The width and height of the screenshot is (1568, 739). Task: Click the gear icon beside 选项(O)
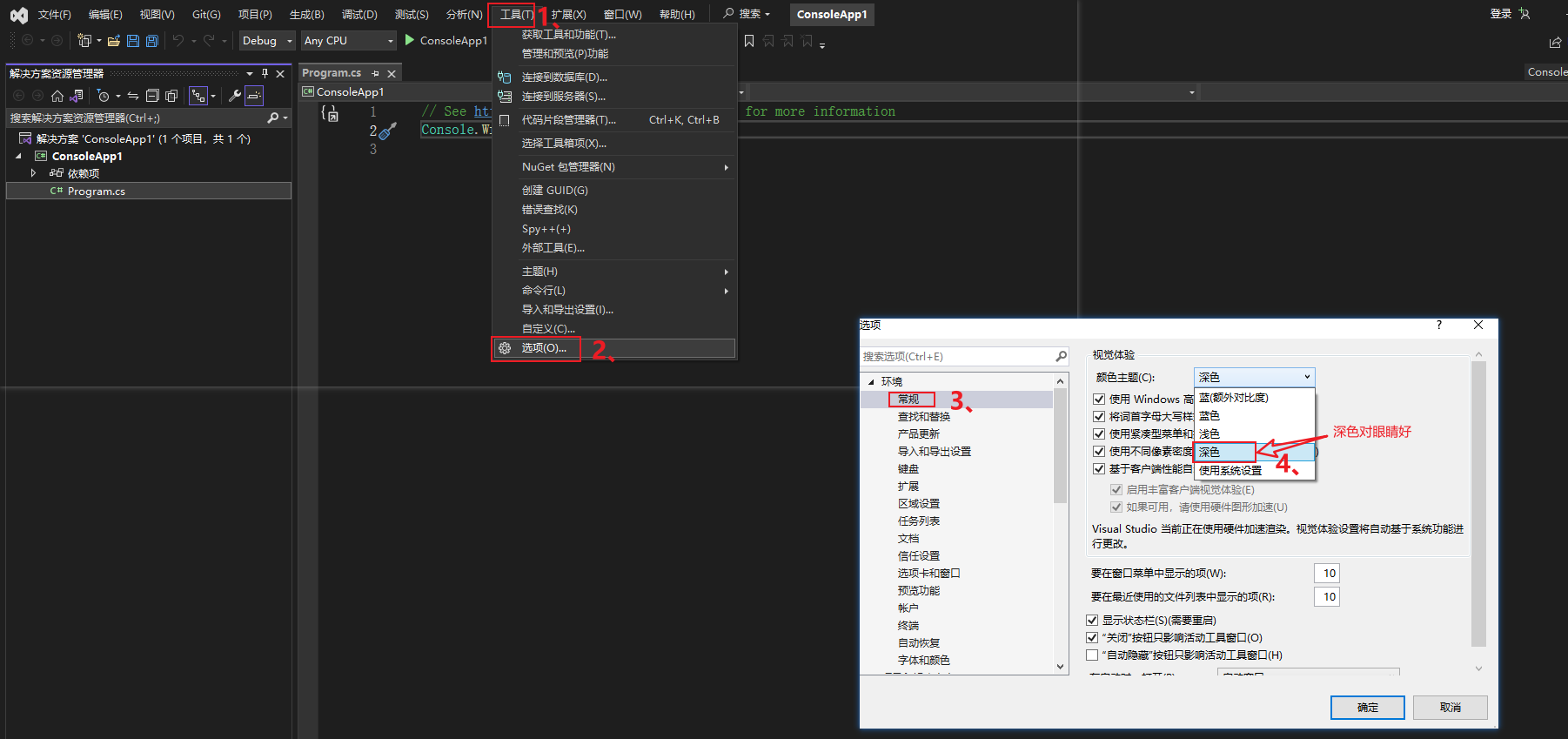coord(505,348)
